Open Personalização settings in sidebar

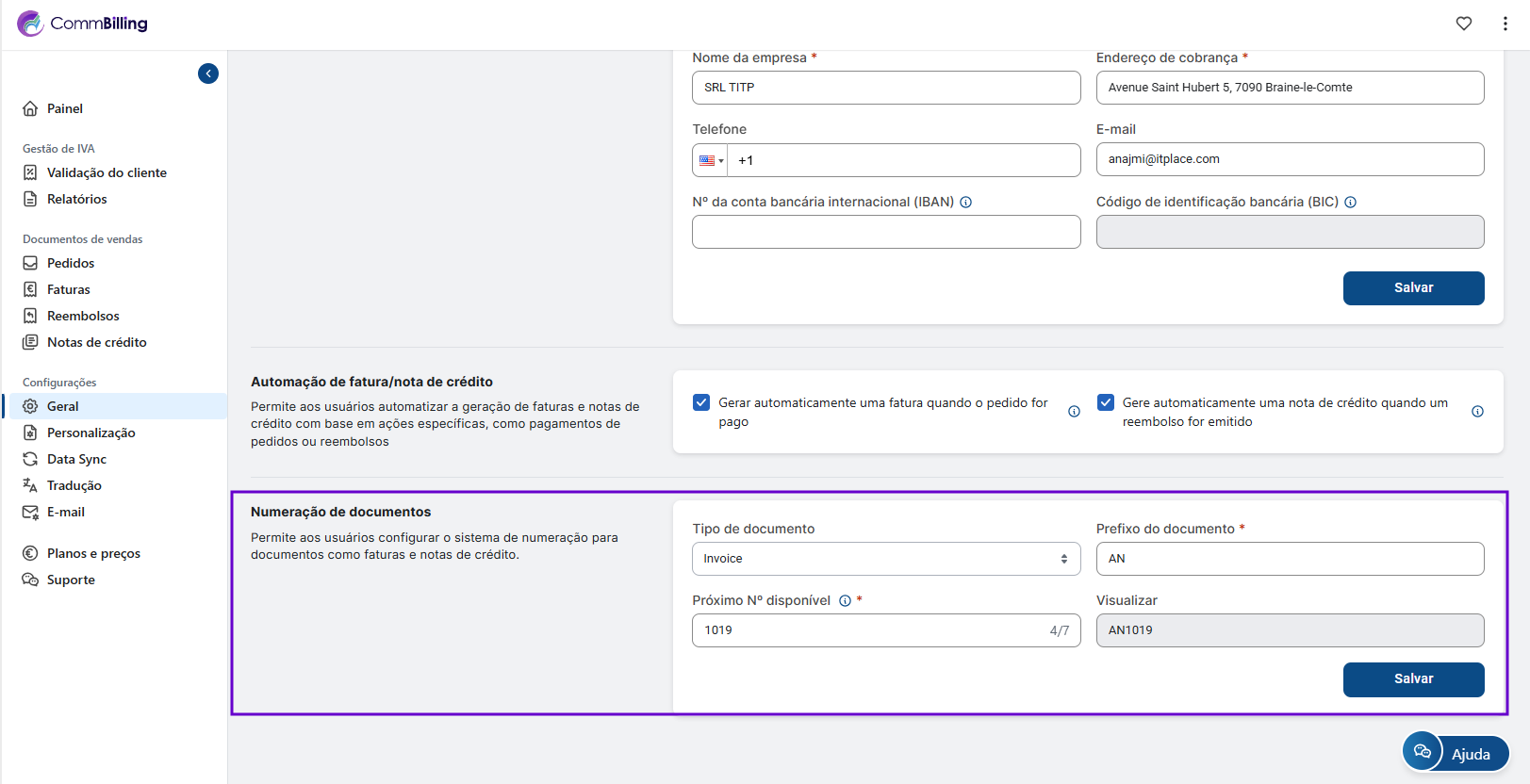pyautogui.click(x=91, y=433)
